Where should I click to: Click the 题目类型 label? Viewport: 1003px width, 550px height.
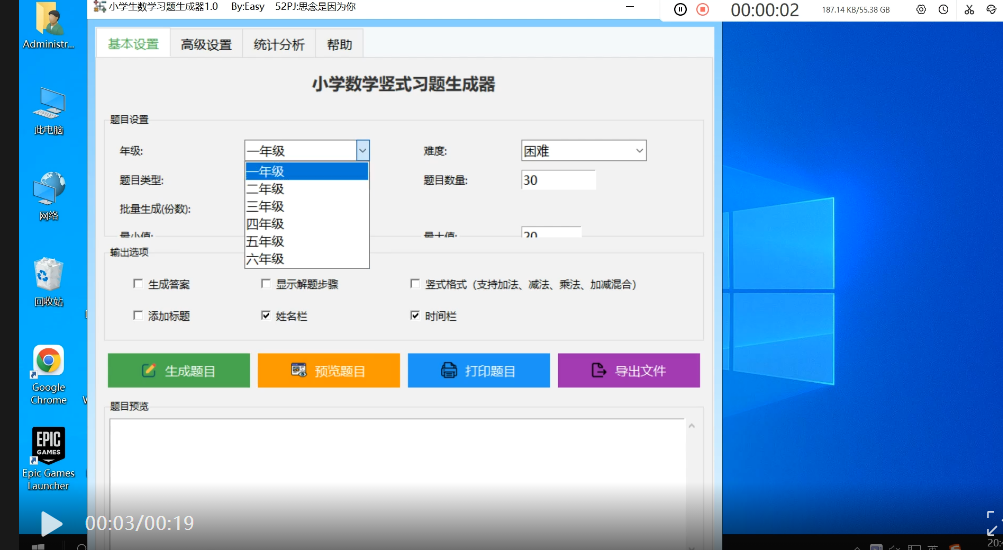tap(141, 180)
